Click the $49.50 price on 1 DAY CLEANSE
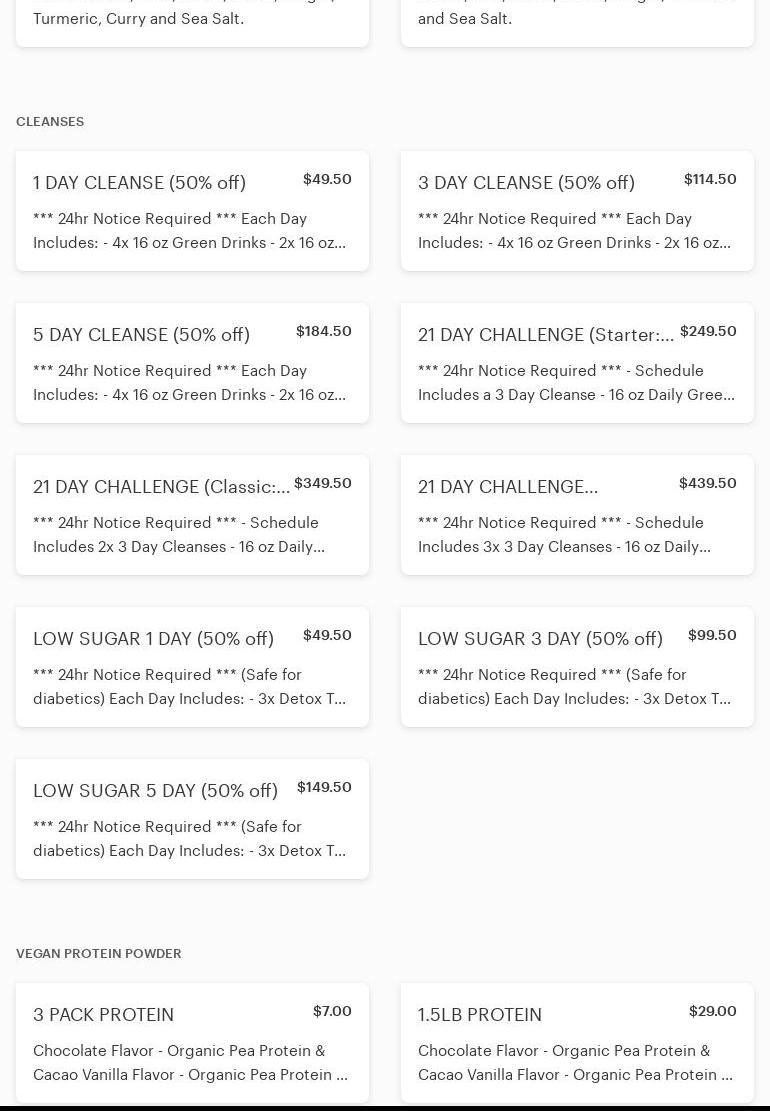Image resolution: width=770 pixels, height=1111 pixels. coord(327,180)
